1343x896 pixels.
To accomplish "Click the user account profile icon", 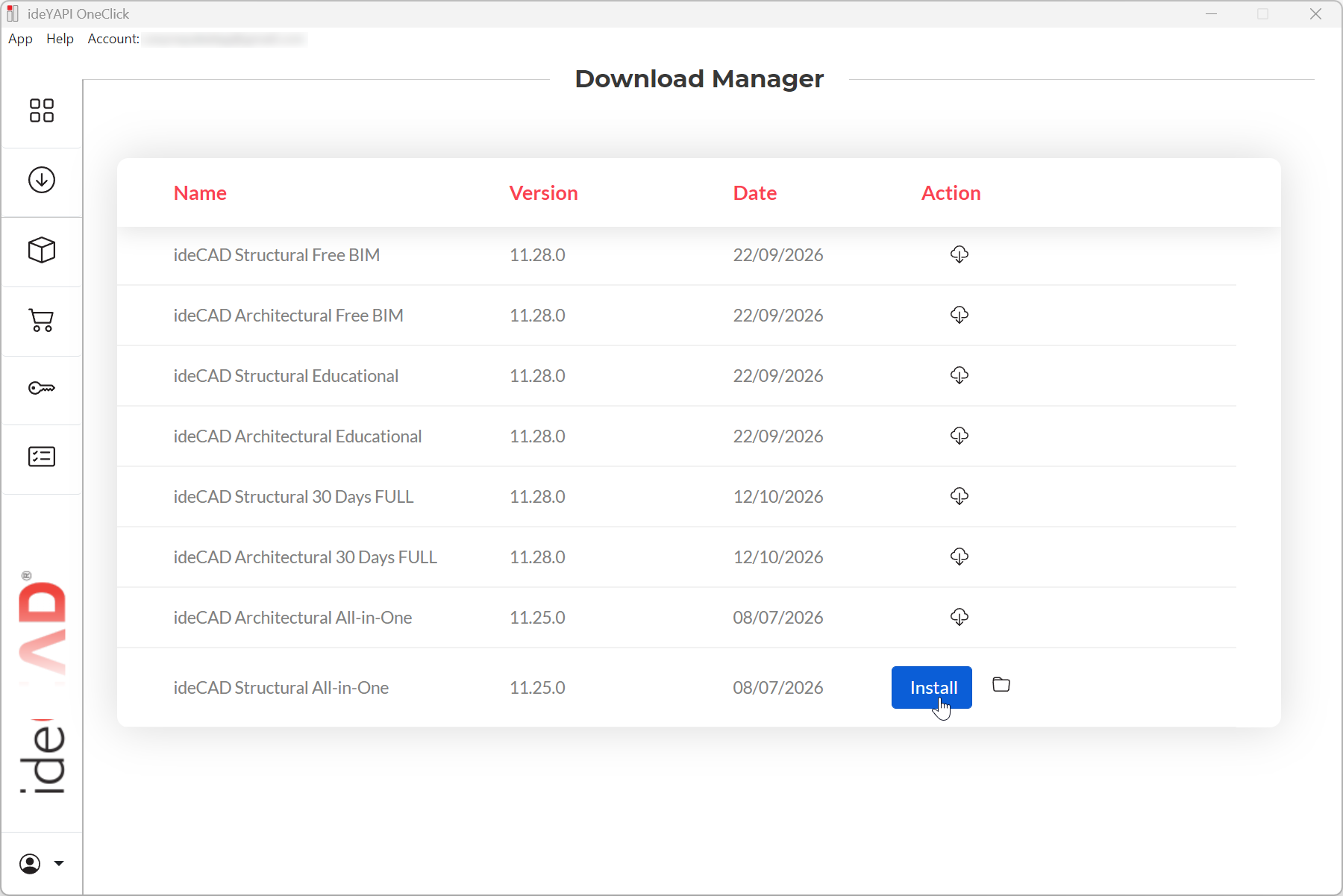I will point(30,864).
